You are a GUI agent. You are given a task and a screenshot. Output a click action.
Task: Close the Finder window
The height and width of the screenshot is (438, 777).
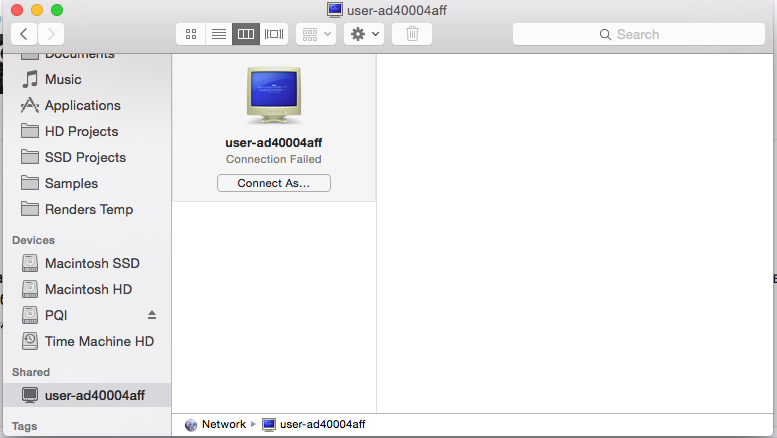[x=17, y=10]
